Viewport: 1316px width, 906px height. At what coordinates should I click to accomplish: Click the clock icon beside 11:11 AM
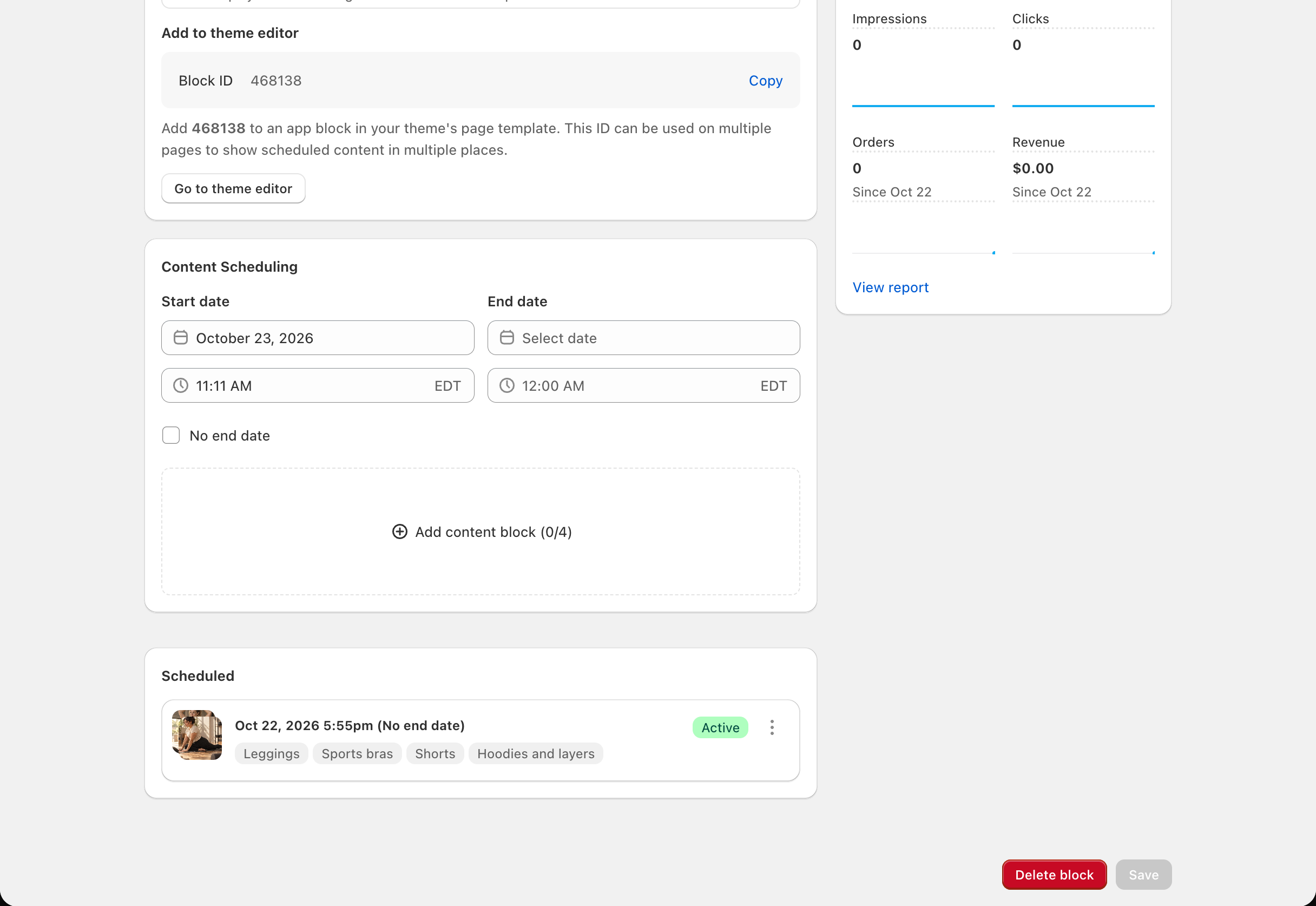[x=180, y=385]
